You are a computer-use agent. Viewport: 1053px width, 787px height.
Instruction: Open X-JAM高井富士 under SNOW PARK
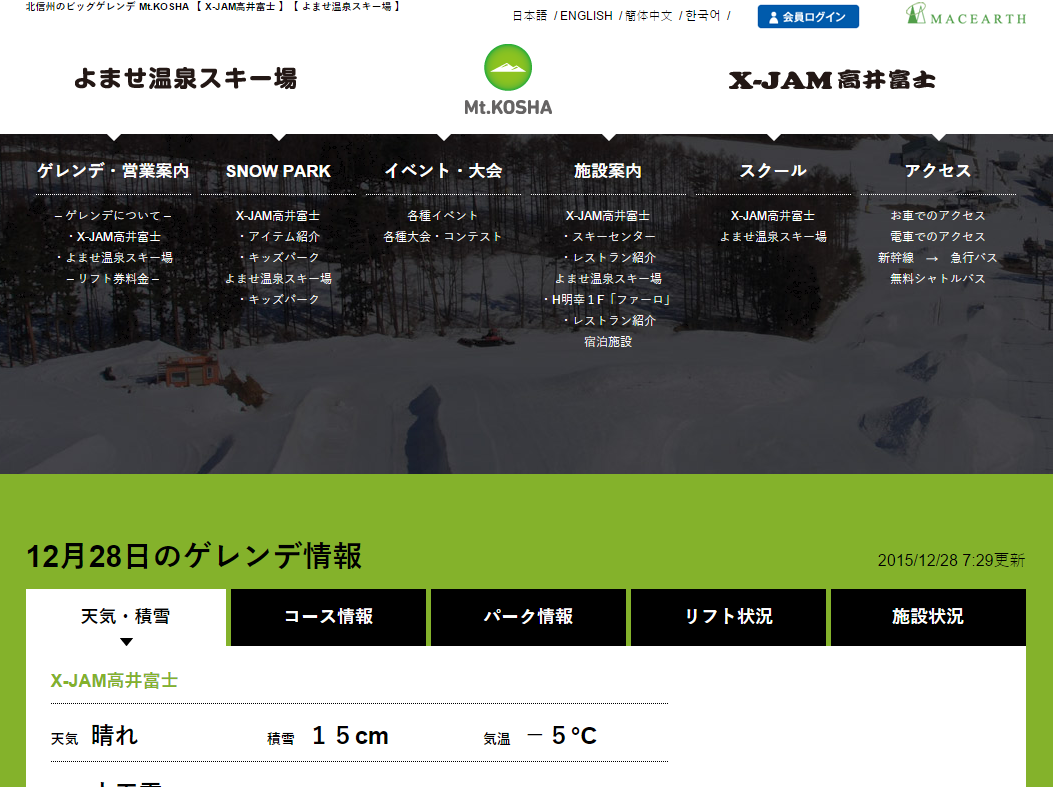tap(278, 216)
